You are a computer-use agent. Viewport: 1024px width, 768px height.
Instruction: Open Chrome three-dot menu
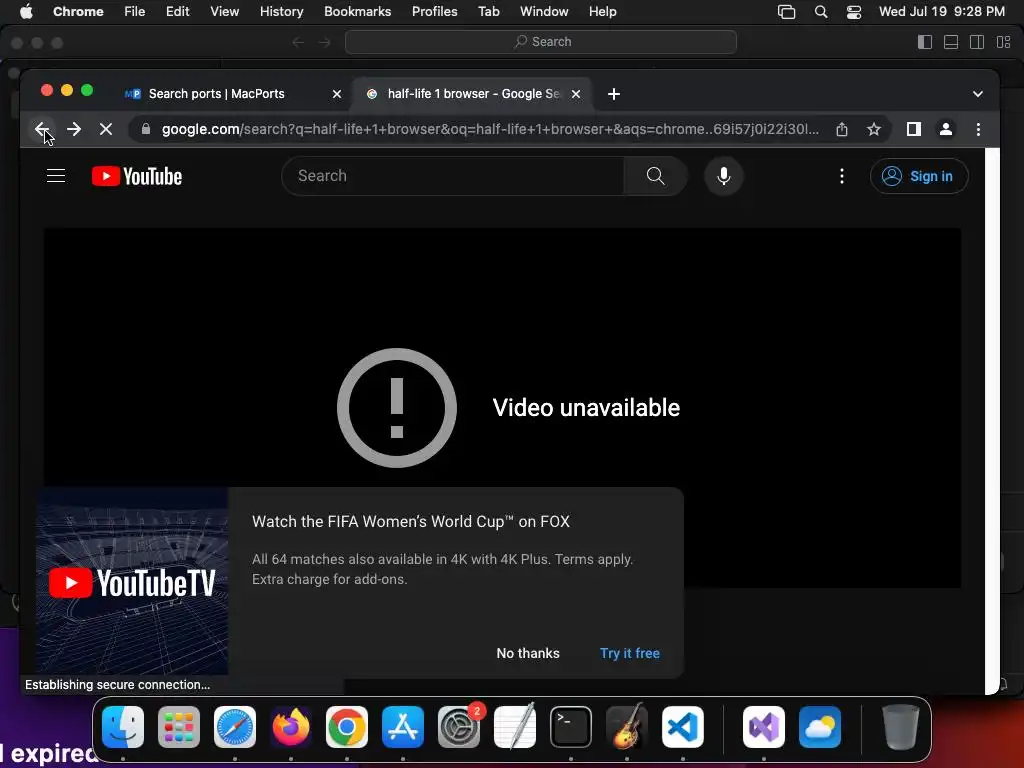pyautogui.click(x=978, y=129)
